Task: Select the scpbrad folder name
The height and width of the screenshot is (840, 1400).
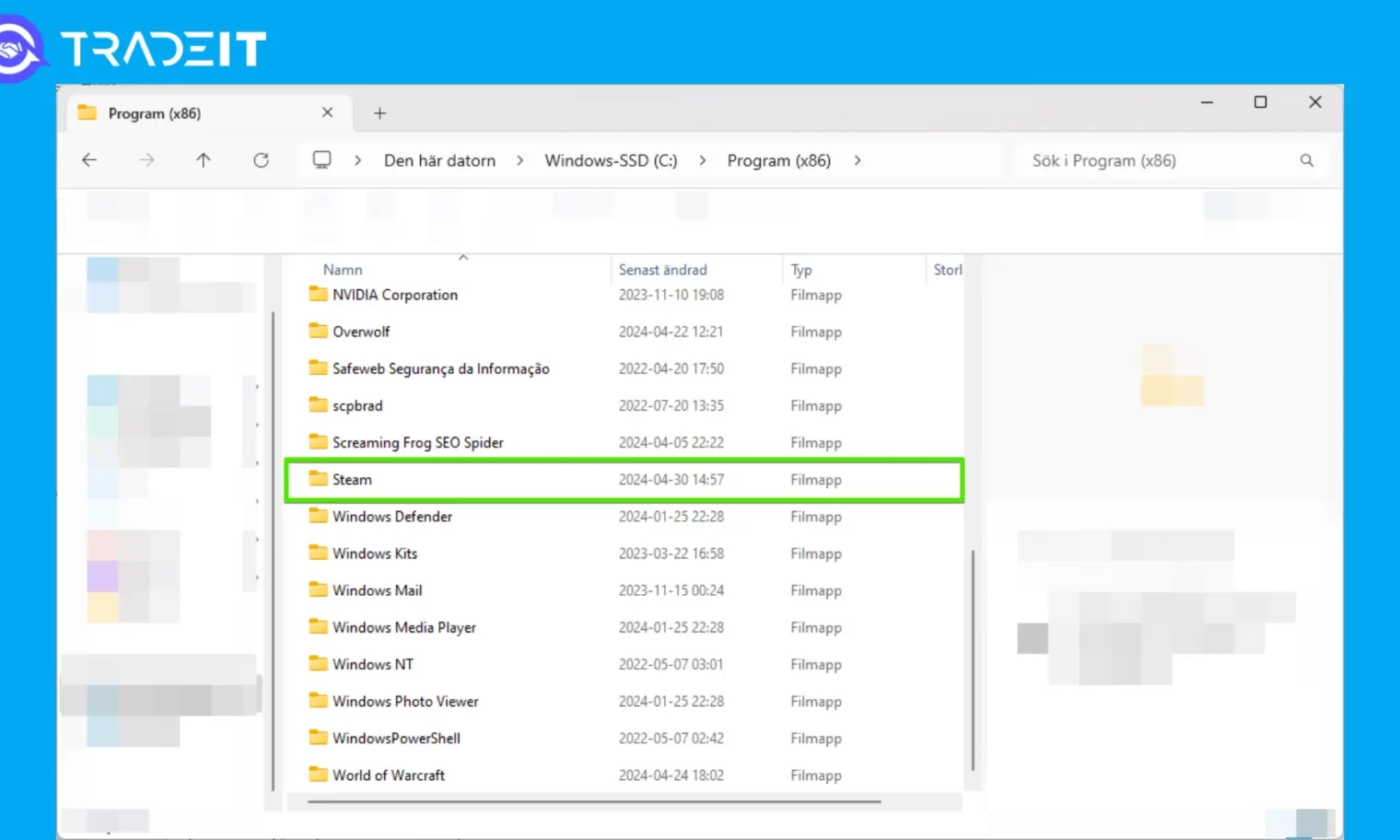Action: coord(357,405)
